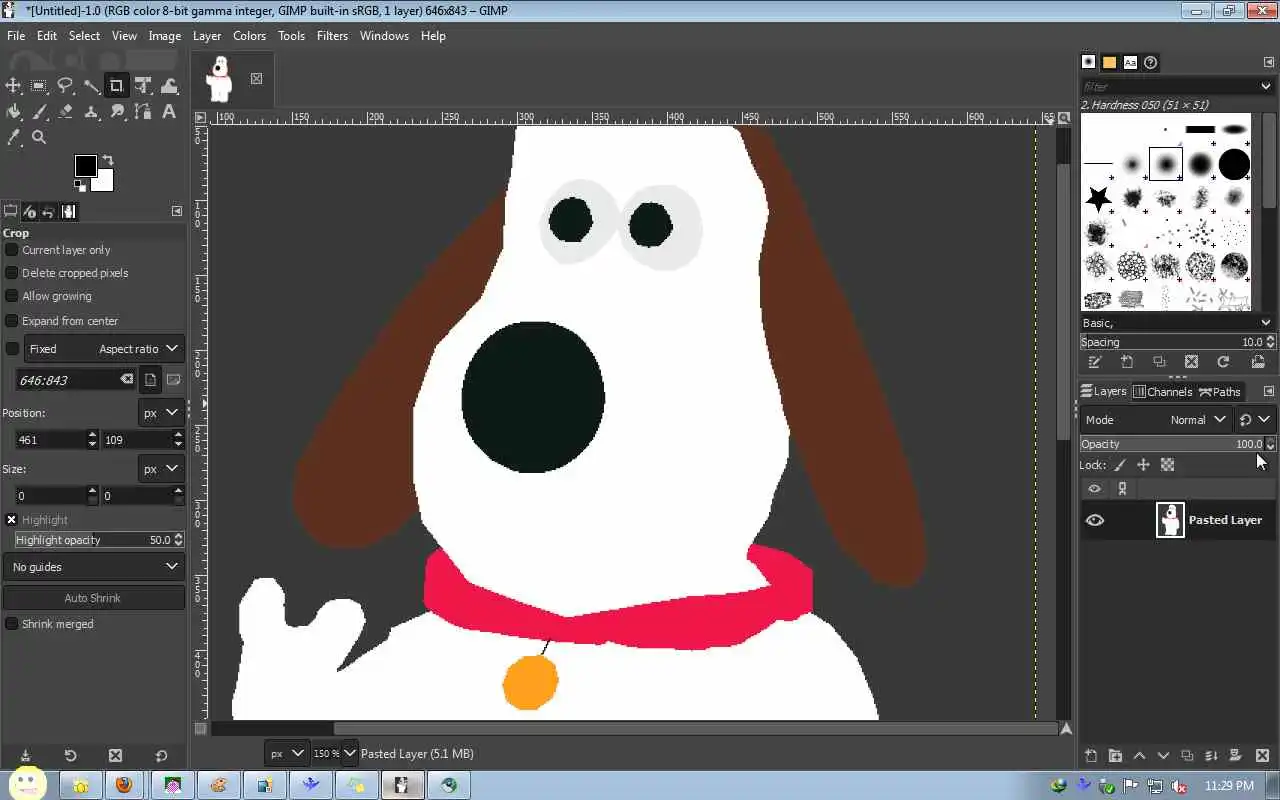Image resolution: width=1280 pixels, height=800 pixels.
Task: Select the Paintbrush tool
Action: [x=39, y=112]
